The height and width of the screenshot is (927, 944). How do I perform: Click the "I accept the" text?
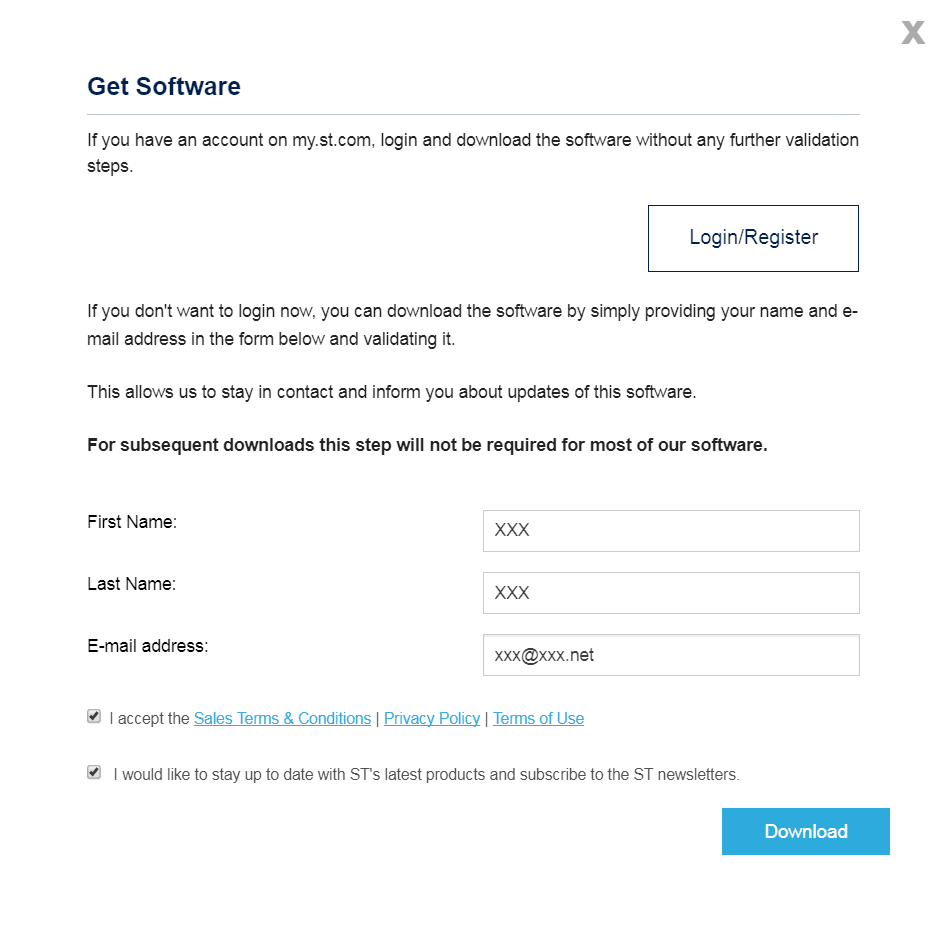(149, 719)
